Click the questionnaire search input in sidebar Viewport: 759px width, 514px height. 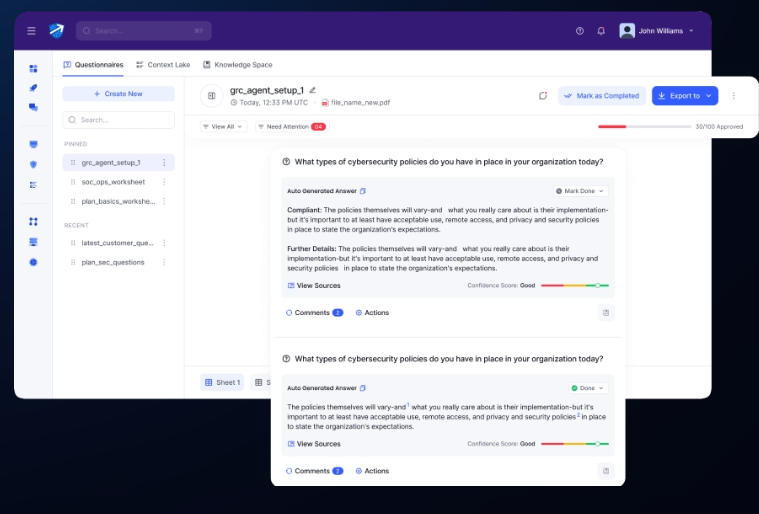pos(118,120)
